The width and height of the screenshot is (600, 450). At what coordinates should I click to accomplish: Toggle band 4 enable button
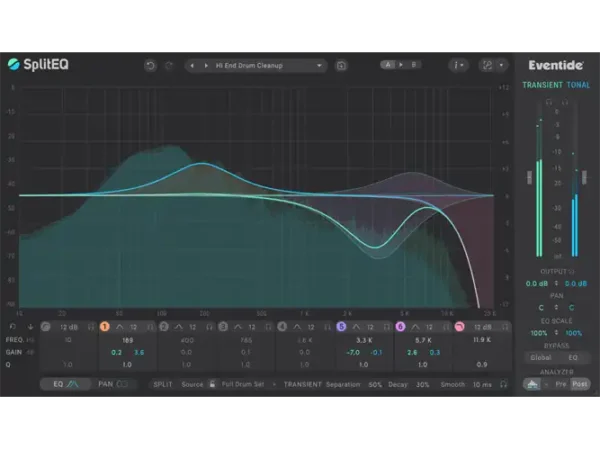click(282, 327)
